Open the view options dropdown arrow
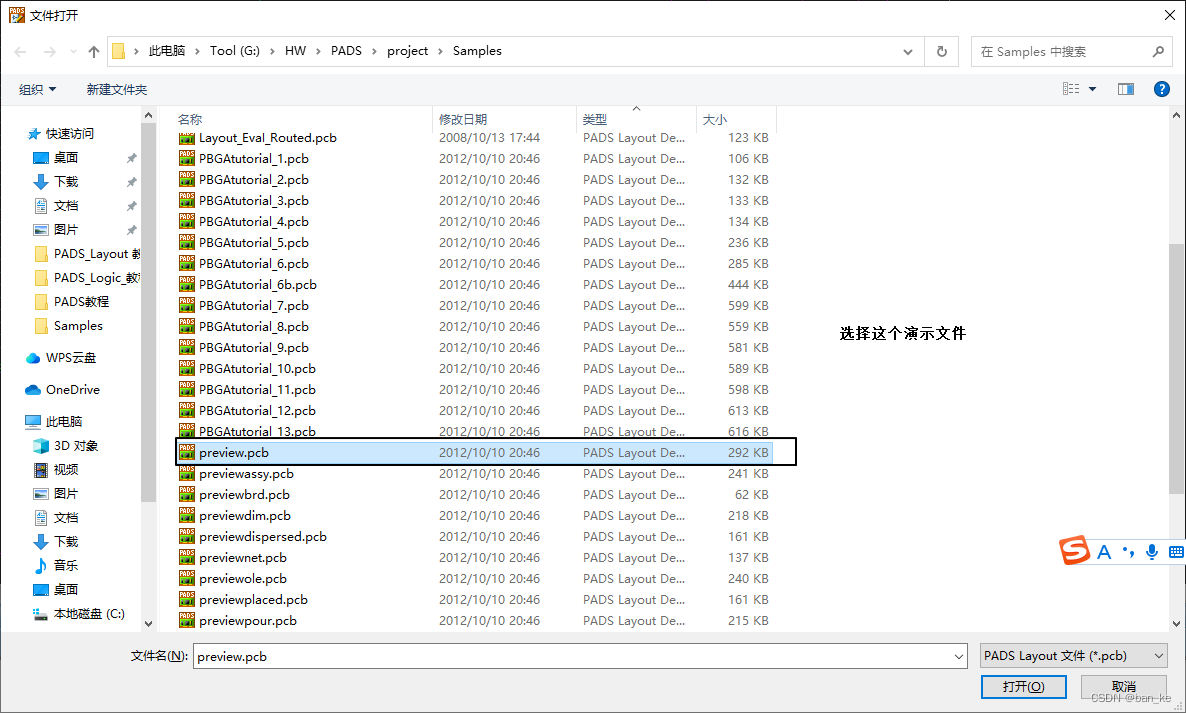 click(x=1090, y=88)
